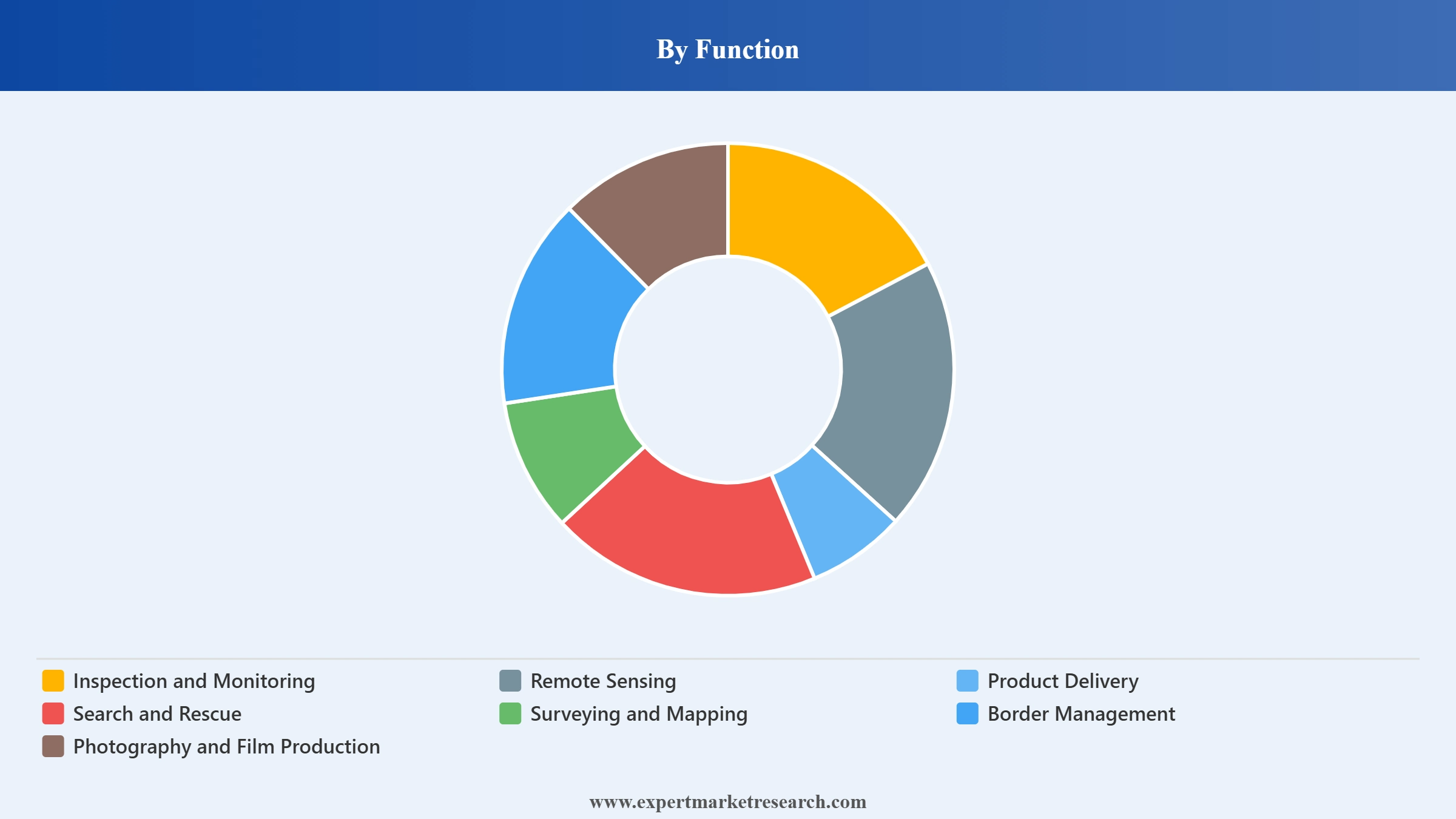This screenshot has width=1456, height=819.
Task: Click the brown Photography and Film Production swatch
Action: [53, 746]
